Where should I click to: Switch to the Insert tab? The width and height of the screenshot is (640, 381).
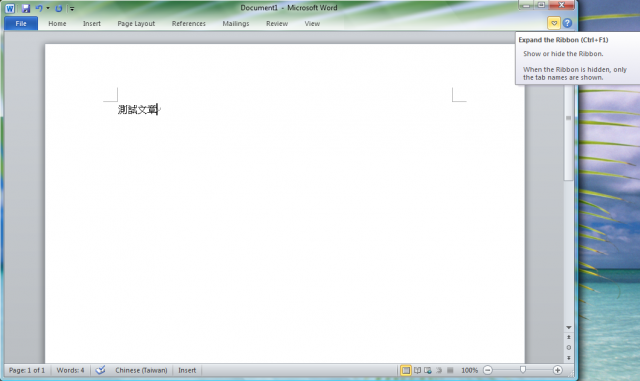point(91,24)
